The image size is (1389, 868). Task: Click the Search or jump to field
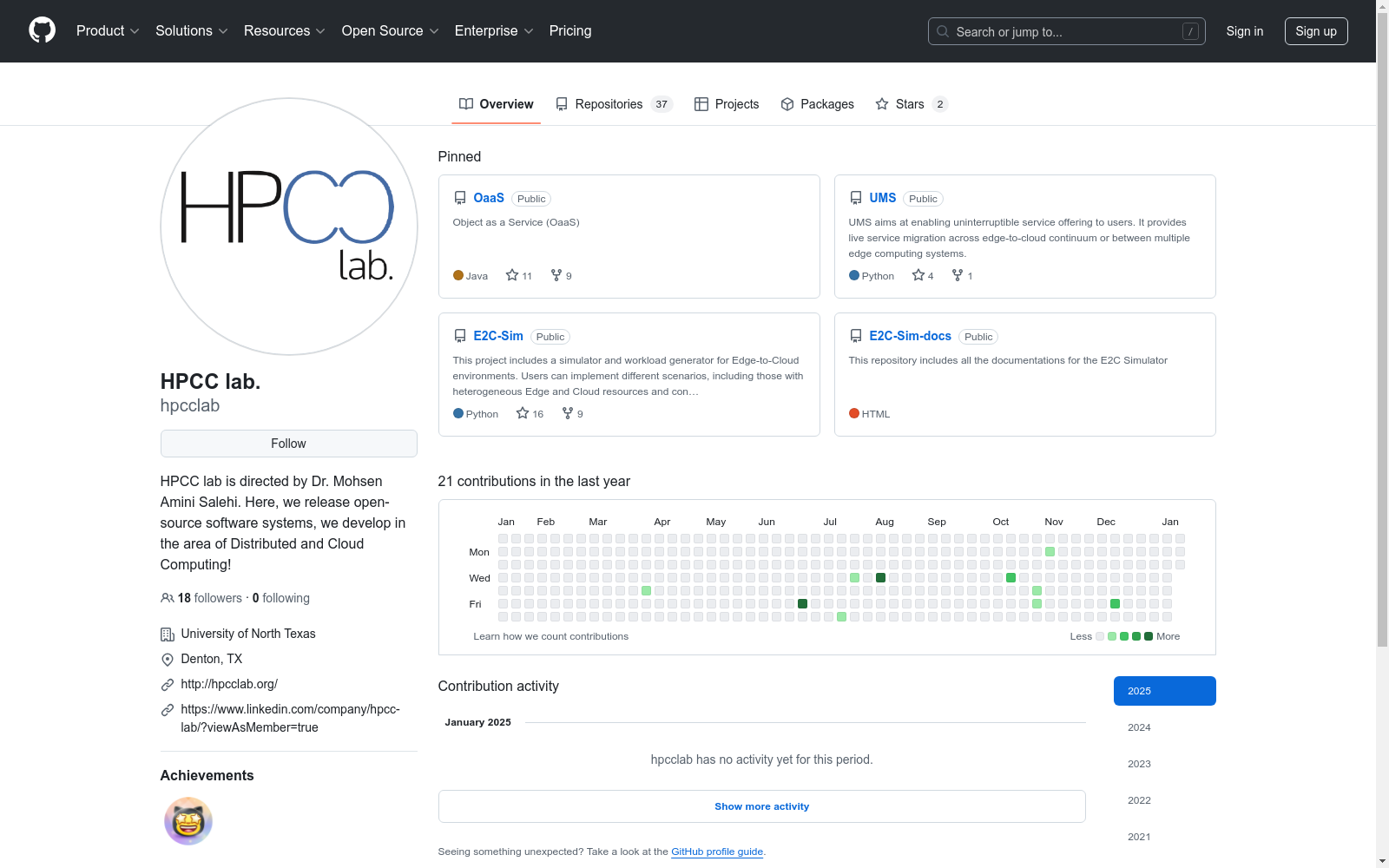1067,31
